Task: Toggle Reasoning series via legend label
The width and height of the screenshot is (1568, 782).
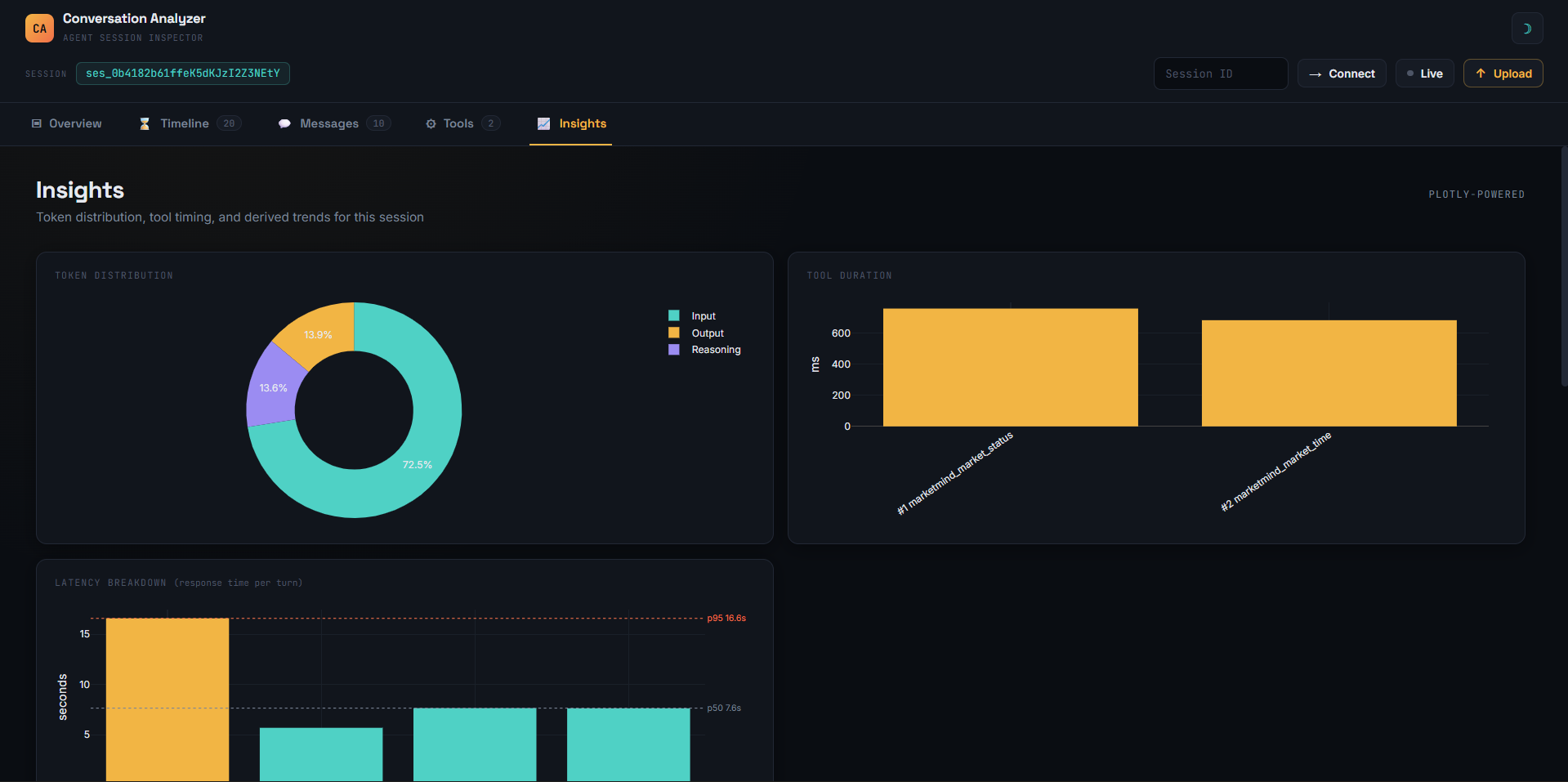Action: (x=716, y=350)
